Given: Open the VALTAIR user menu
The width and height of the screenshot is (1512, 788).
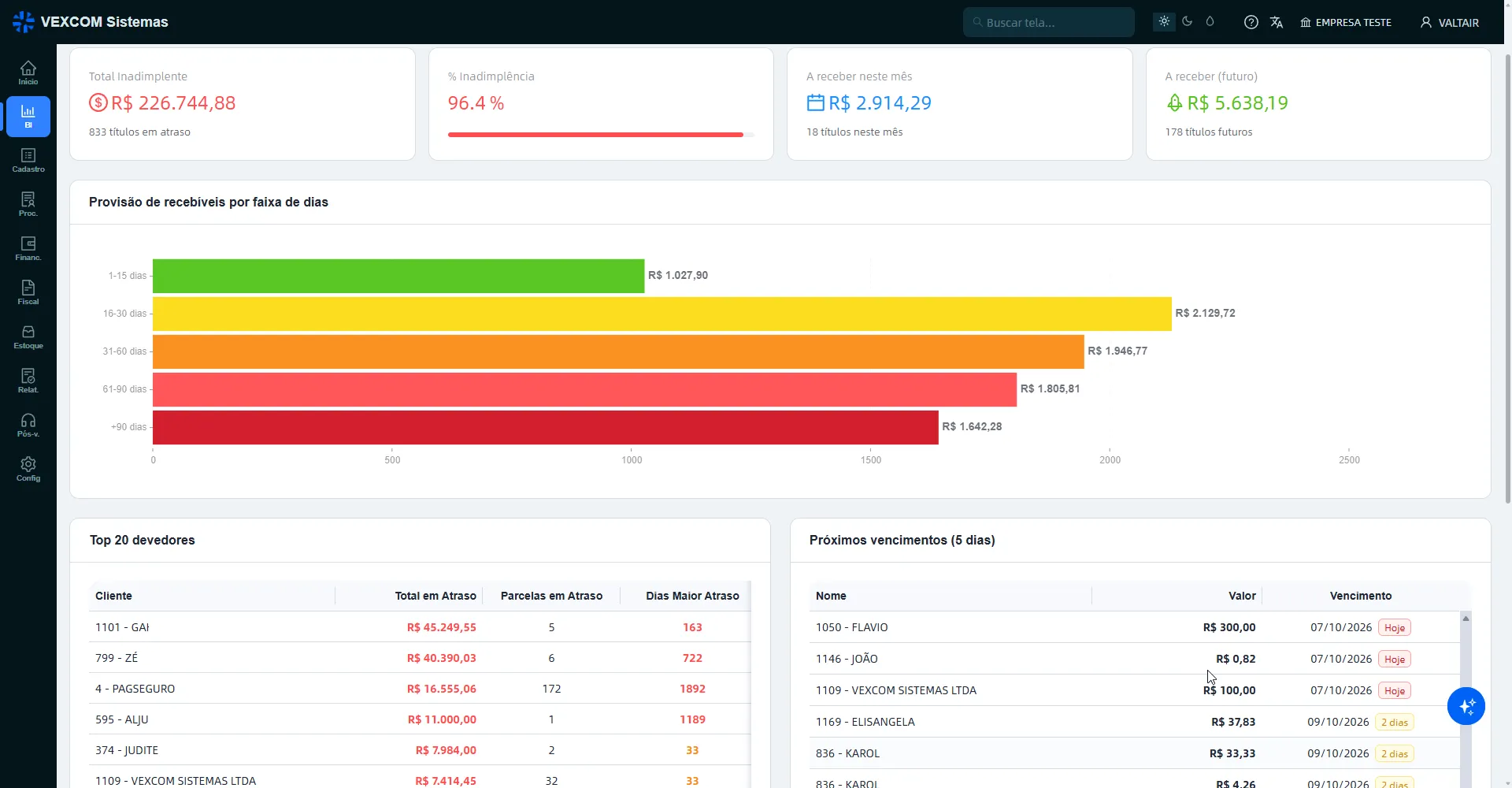Looking at the screenshot, I should click(1450, 22).
